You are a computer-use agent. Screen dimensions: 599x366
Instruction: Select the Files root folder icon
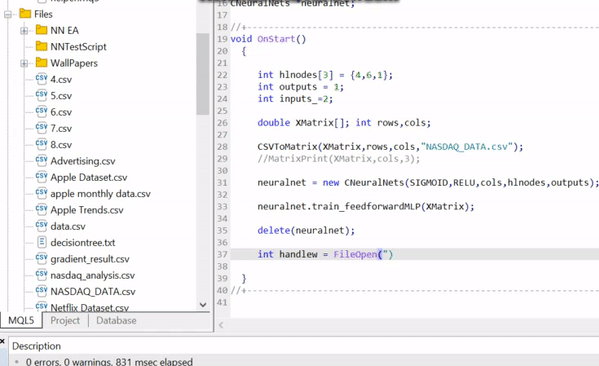[25, 13]
